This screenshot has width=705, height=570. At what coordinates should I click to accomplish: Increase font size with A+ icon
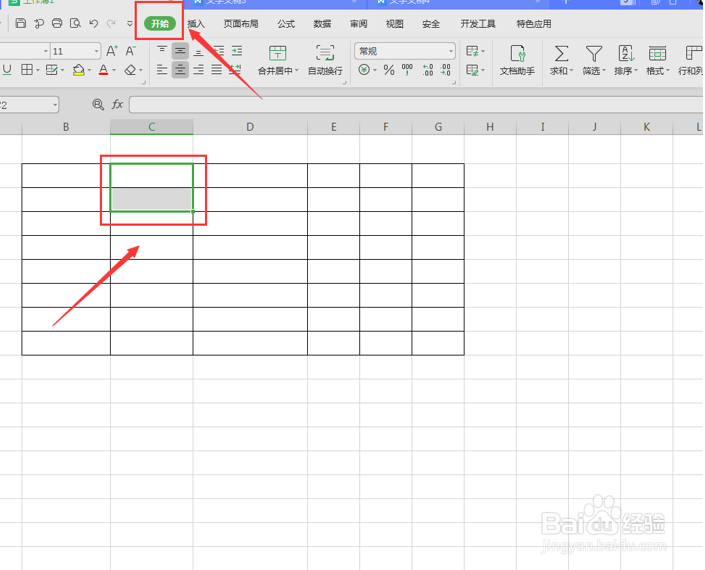coord(112,51)
